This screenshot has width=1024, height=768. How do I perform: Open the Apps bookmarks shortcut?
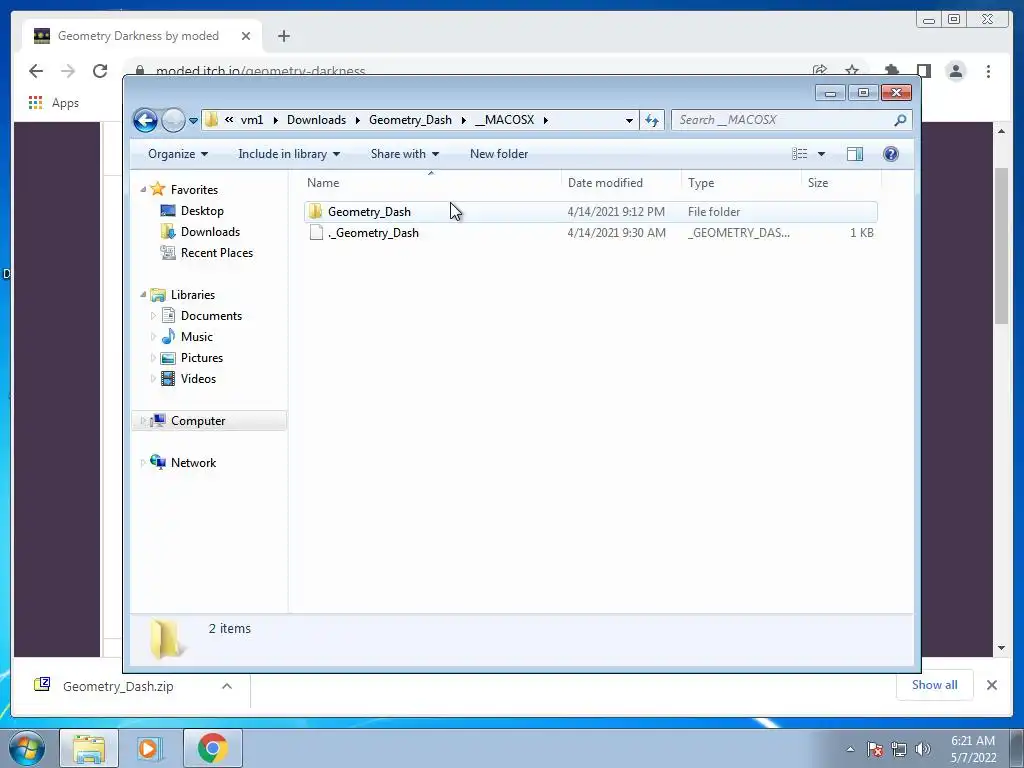pyautogui.click(x=54, y=103)
